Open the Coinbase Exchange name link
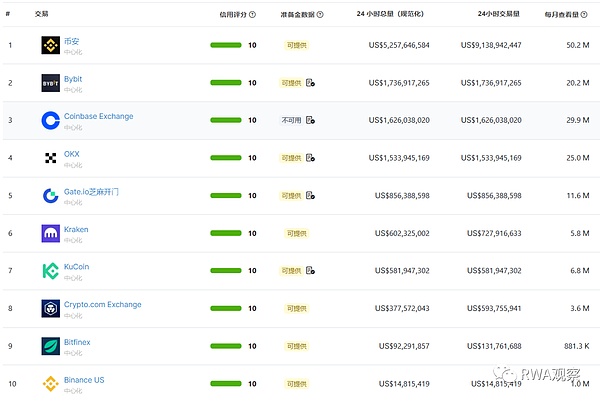 click(98, 116)
